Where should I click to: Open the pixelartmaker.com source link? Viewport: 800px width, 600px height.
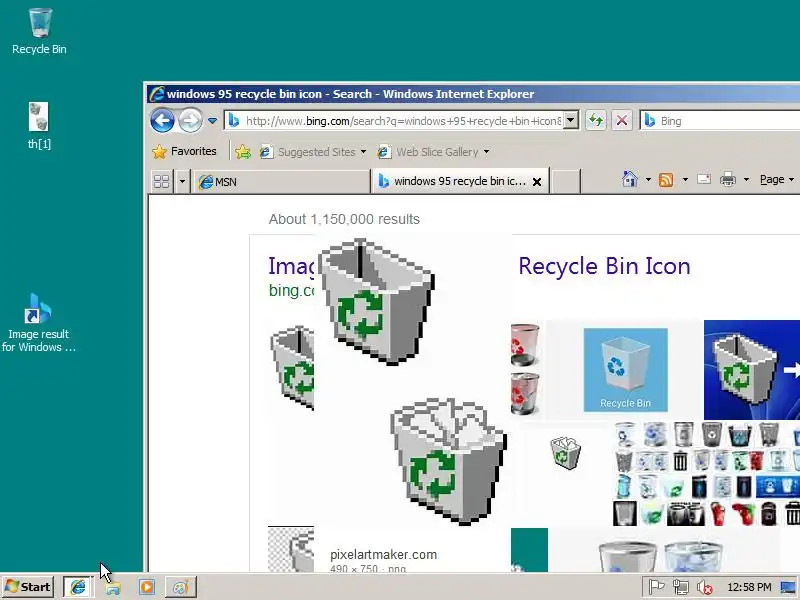click(383, 555)
